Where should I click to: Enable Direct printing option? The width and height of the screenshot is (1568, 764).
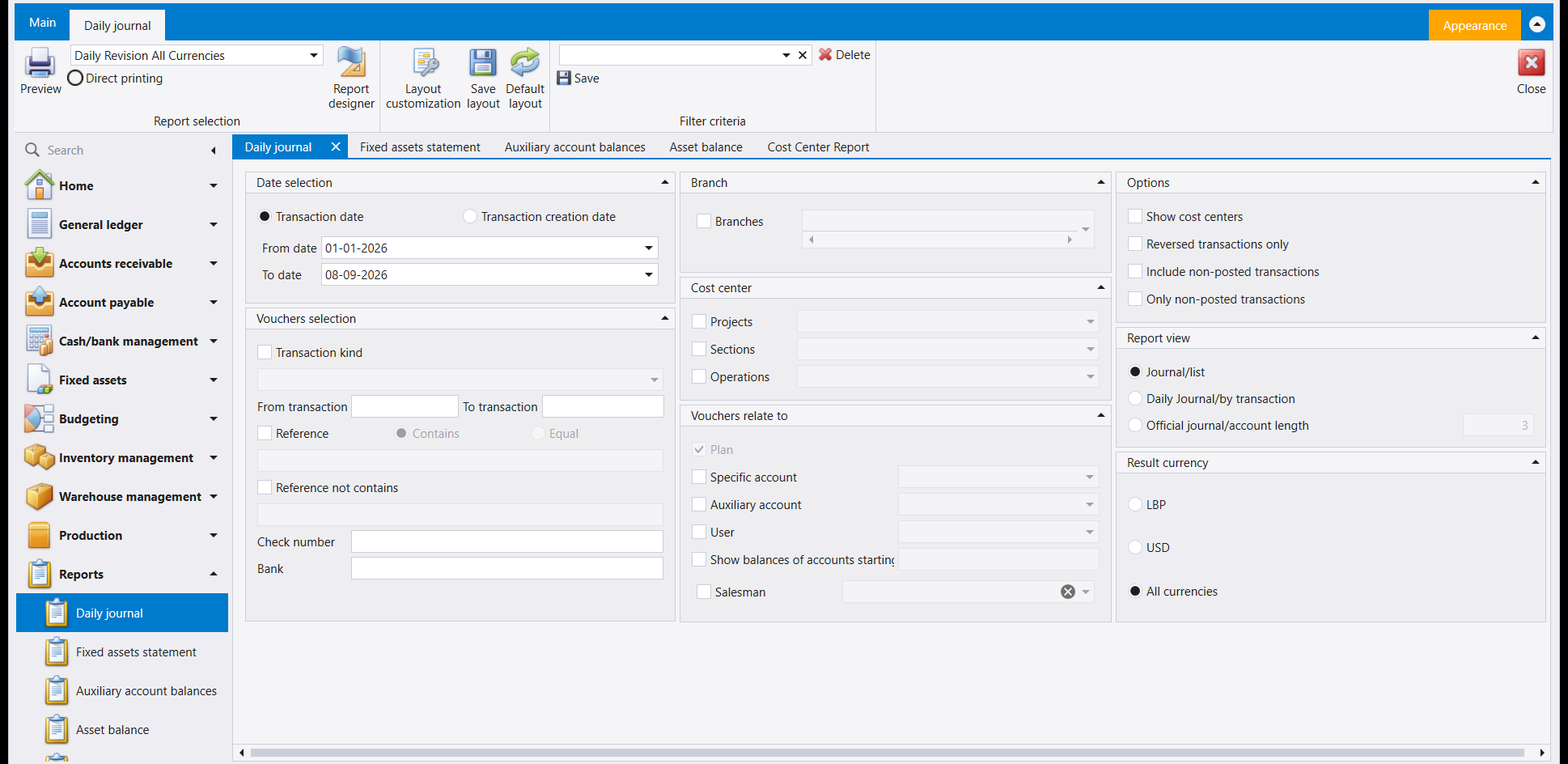coord(75,79)
